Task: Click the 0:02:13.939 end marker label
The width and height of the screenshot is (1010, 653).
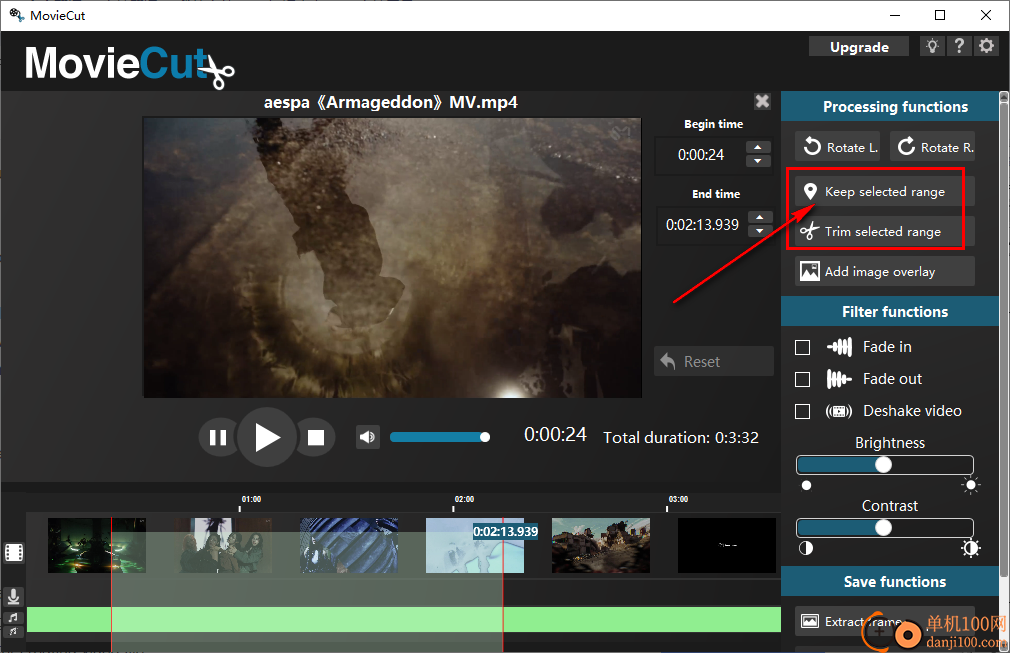Action: tap(506, 531)
